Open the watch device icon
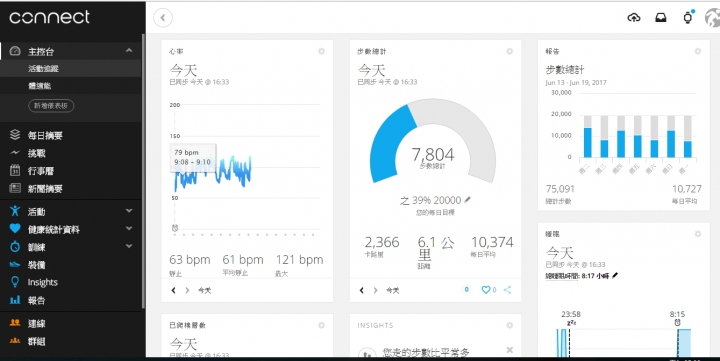Viewport: 720px width, 361px height. tap(688, 18)
